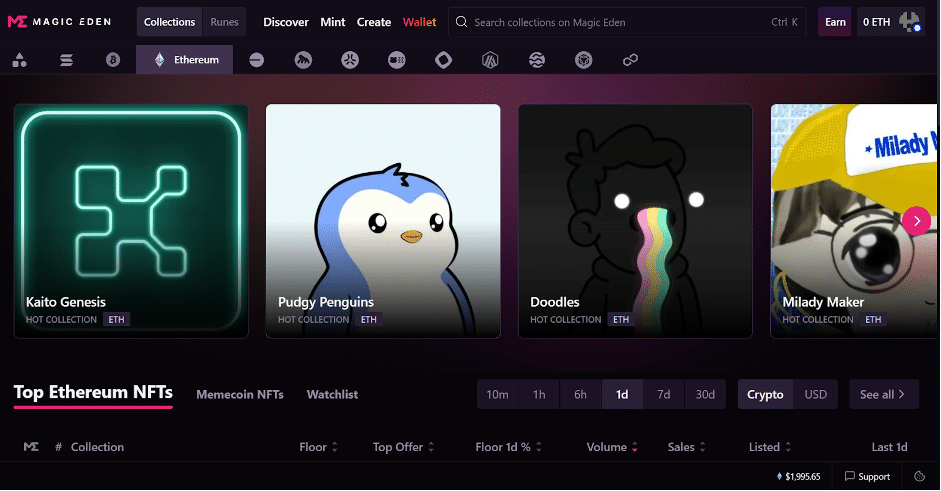Open the Kaito Genesis collection card
941x491 pixels.
pyautogui.click(x=131, y=221)
